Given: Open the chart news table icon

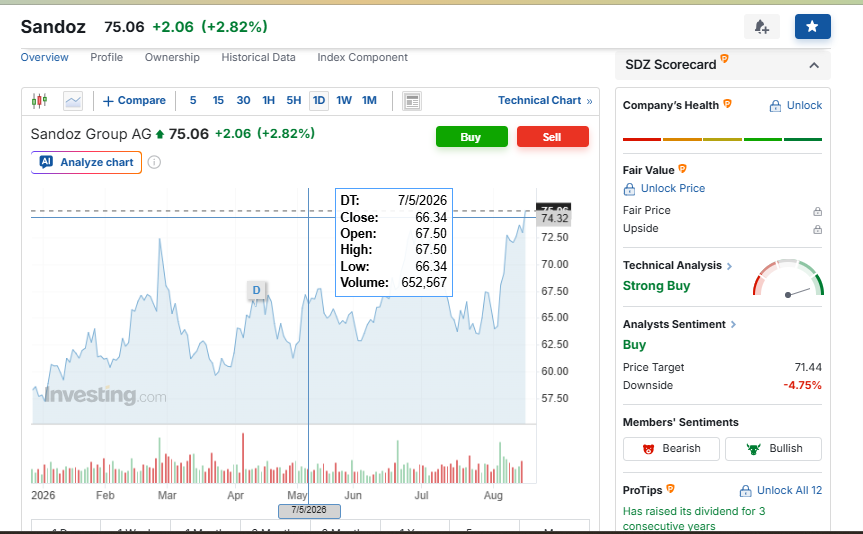Looking at the screenshot, I should (412, 101).
